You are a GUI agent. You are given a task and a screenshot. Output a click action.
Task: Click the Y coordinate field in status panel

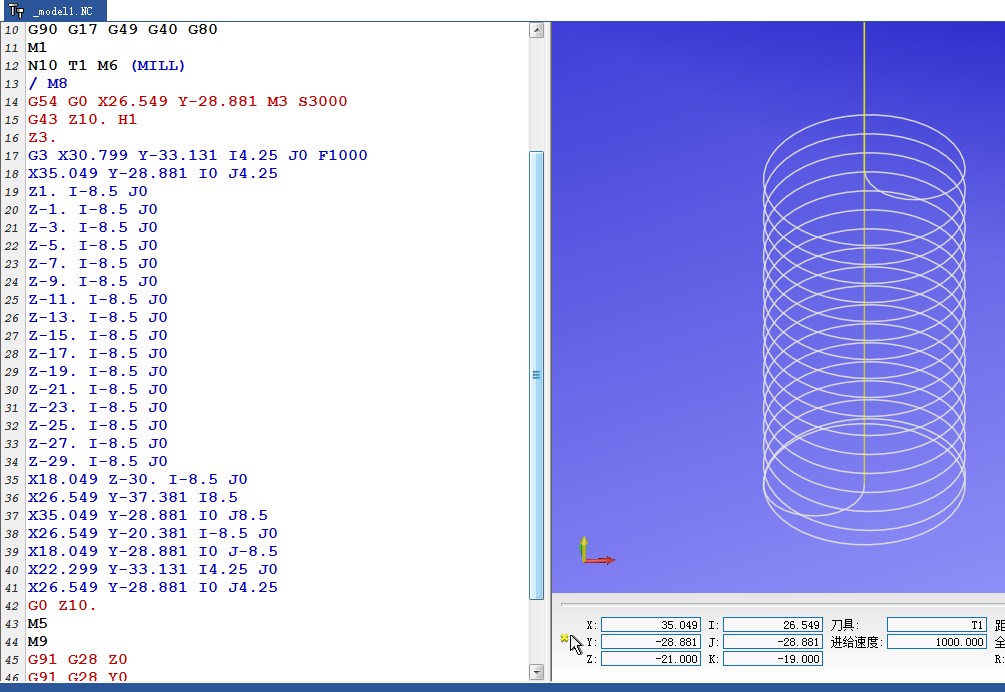[651, 642]
